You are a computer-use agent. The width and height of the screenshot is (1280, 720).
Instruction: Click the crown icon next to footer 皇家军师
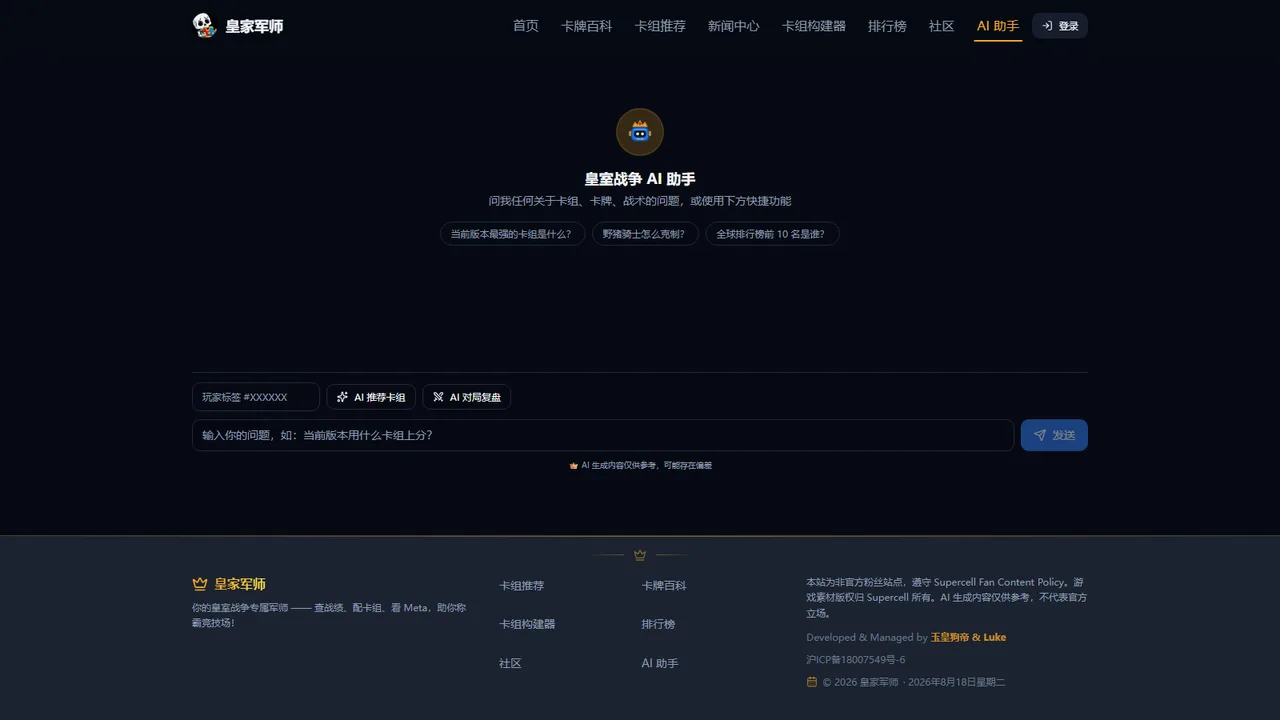[x=200, y=584]
